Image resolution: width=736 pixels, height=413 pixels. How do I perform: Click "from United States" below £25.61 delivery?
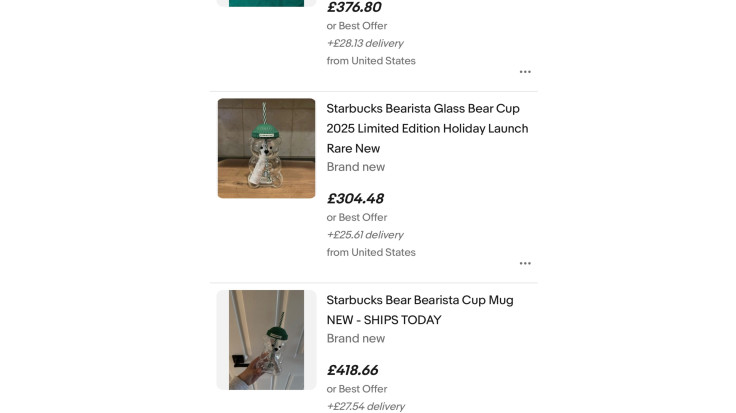(x=371, y=253)
